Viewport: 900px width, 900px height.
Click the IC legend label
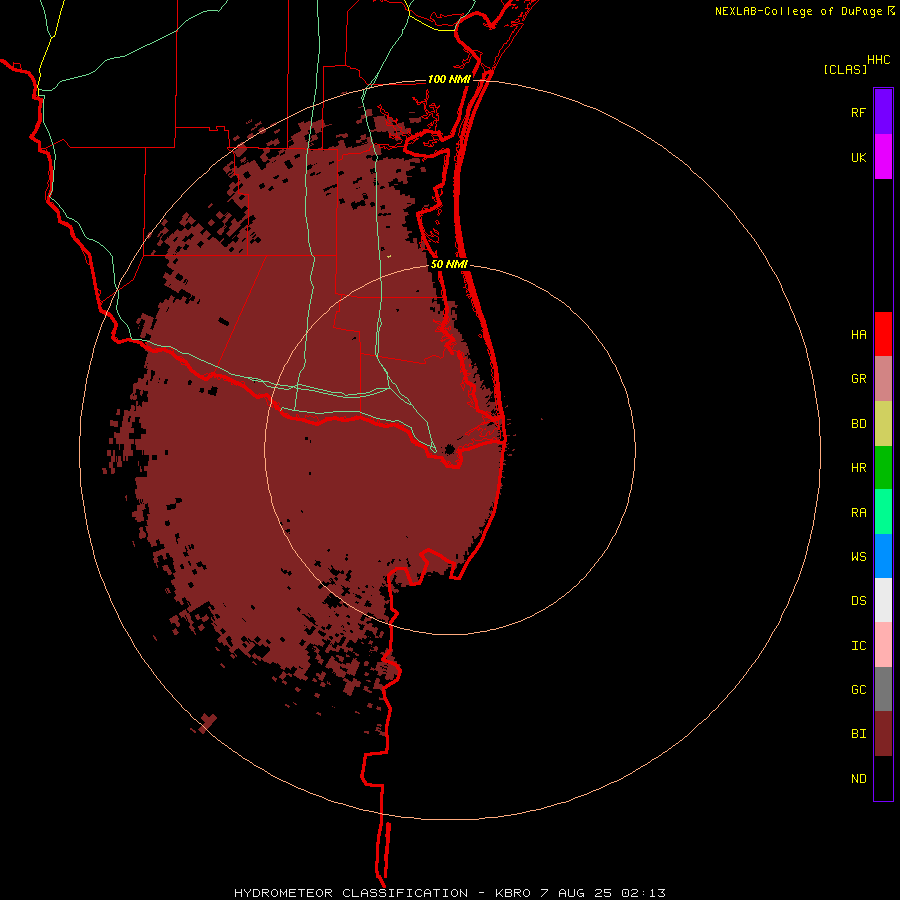coord(858,646)
